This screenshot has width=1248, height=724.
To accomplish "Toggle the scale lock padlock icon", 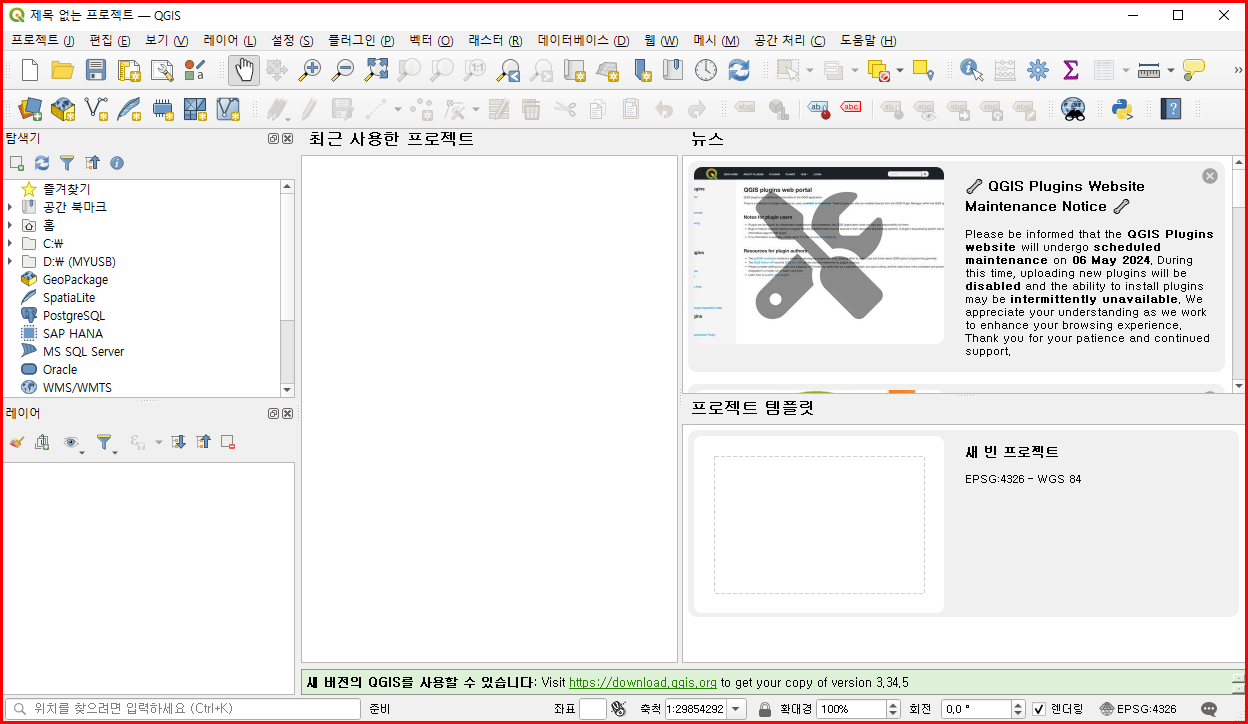I will click(x=765, y=709).
